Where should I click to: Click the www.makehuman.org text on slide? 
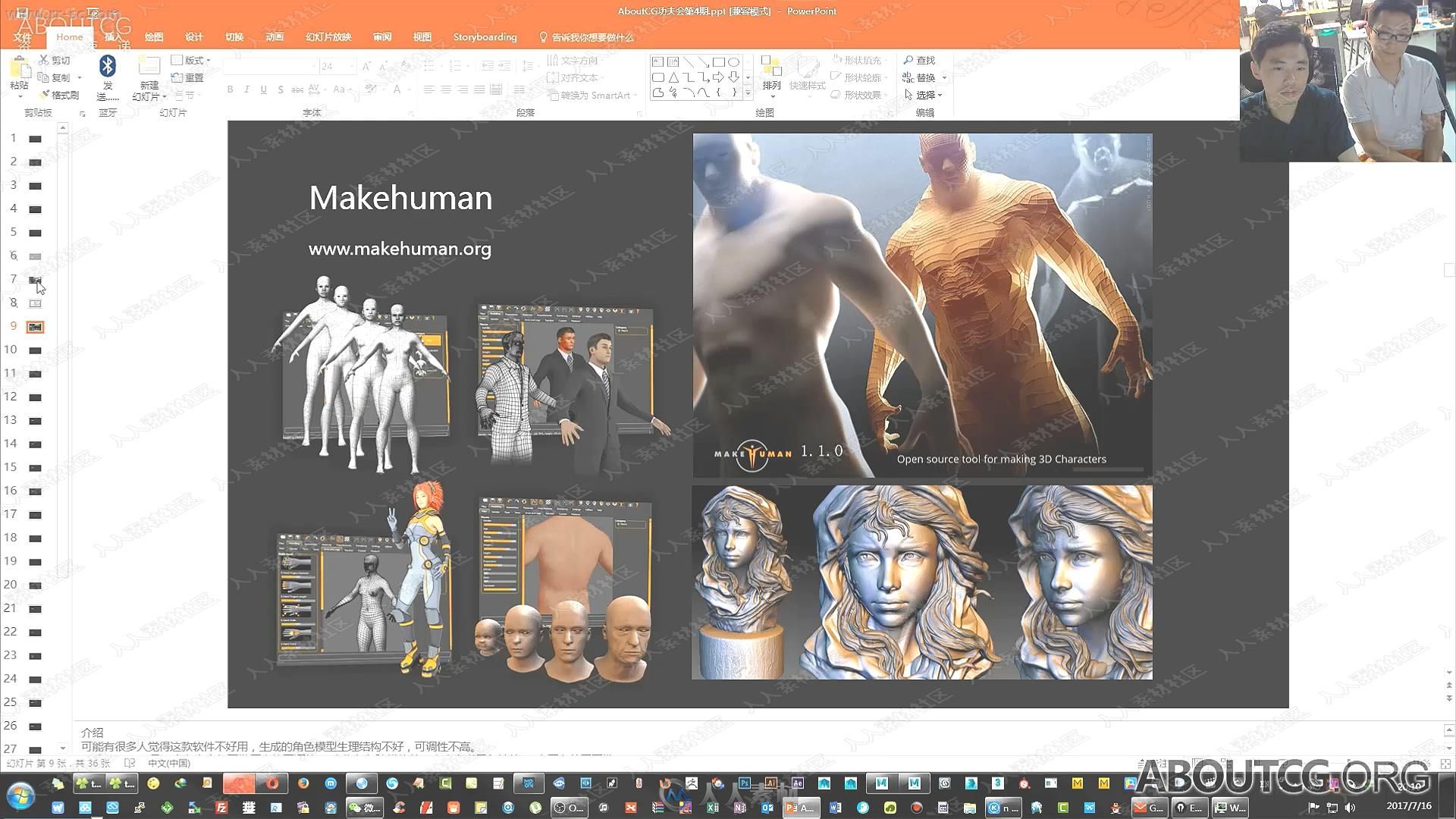coord(400,249)
